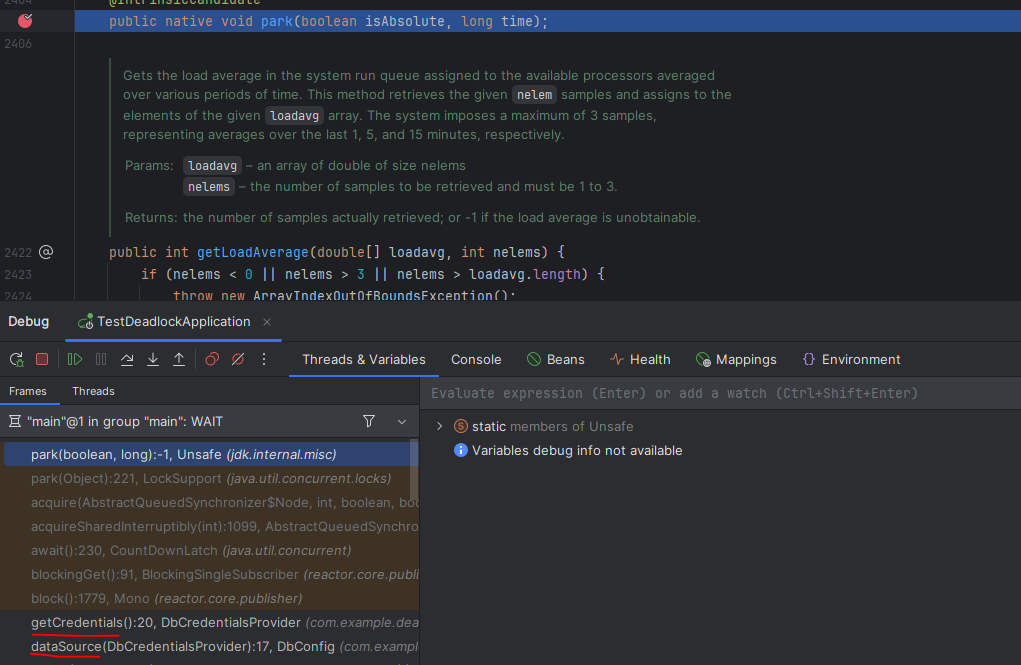Click the 'nelem' chip in the doc description
1021x665 pixels.
click(x=534, y=94)
